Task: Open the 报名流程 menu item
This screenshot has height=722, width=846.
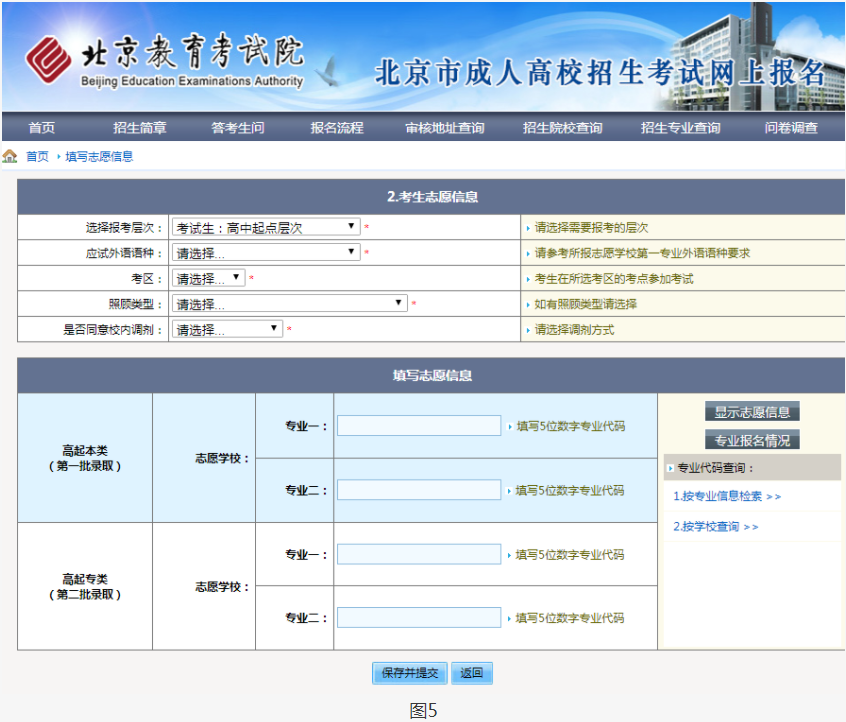Action: [335, 128]
